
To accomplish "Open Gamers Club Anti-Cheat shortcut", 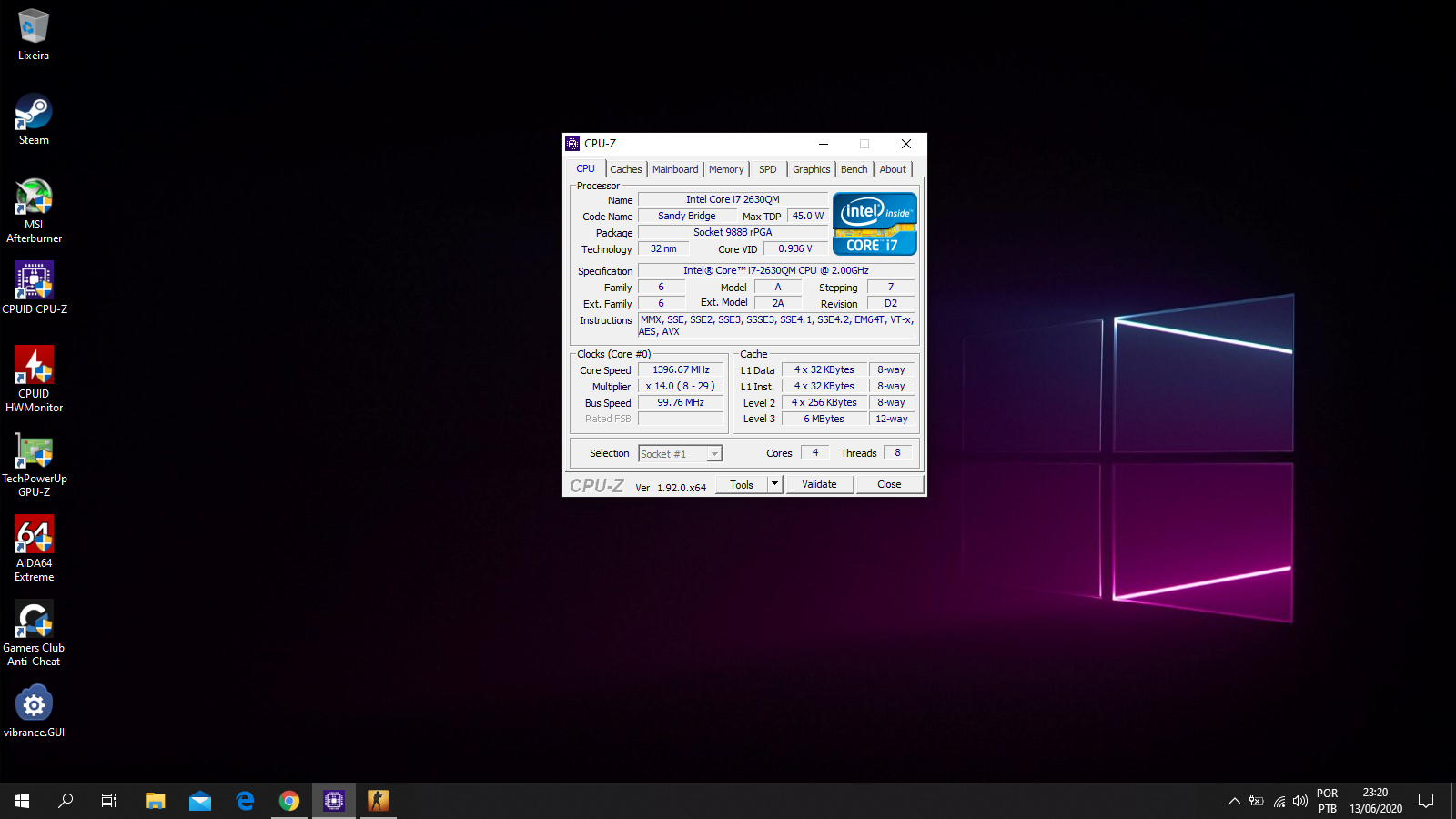I will coord(34,633).
